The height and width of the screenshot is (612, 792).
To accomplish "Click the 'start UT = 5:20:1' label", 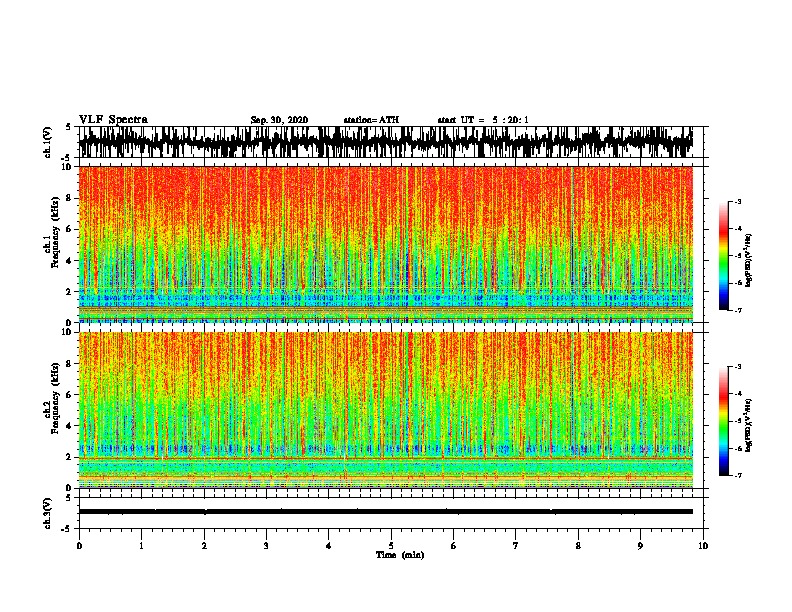I will [x=483, y=120].
